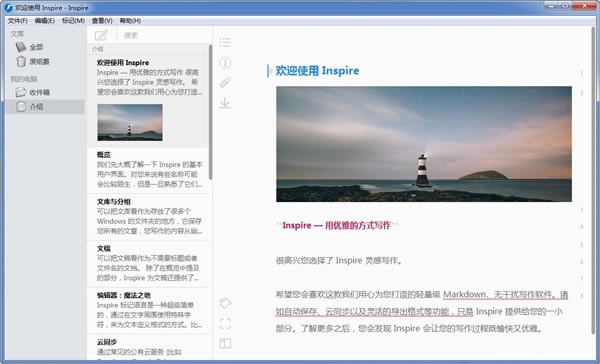600x364 pixels.
Task: Click the line 很高兴您选择了 Inspire 灵感写作
Action: pyautogui.click(x=339, y=261)
